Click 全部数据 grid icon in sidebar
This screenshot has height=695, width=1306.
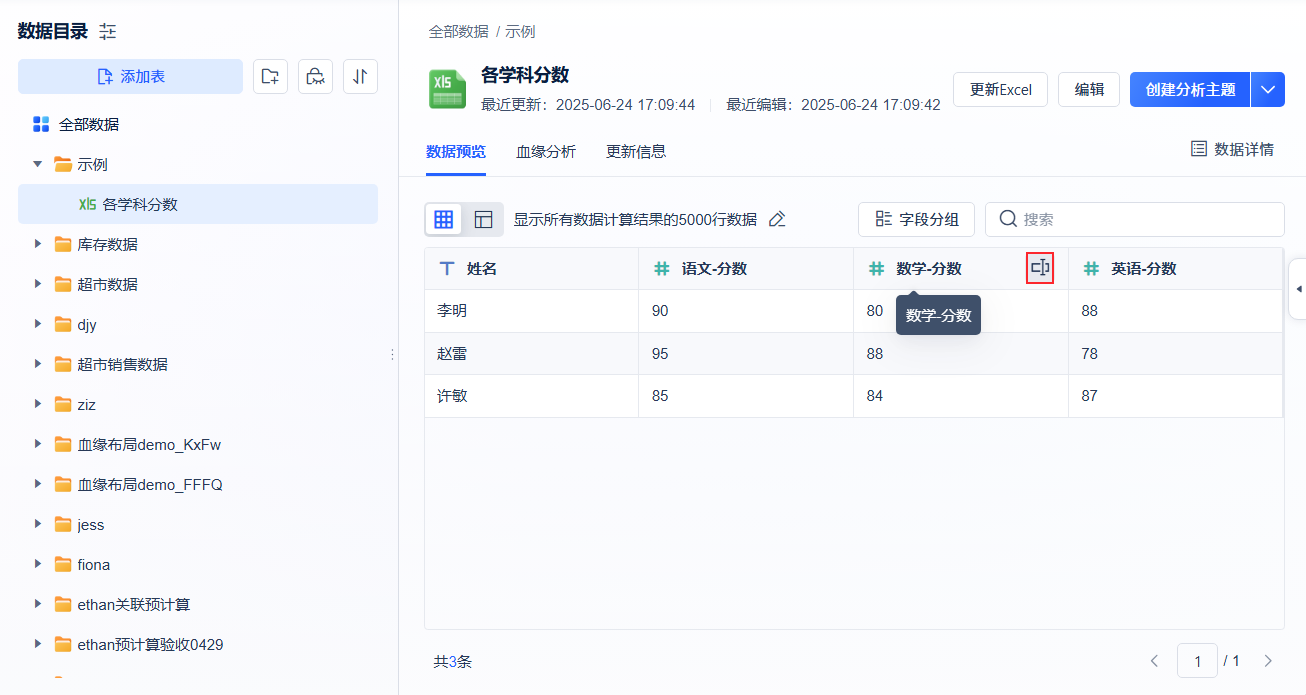click(41, 125)
